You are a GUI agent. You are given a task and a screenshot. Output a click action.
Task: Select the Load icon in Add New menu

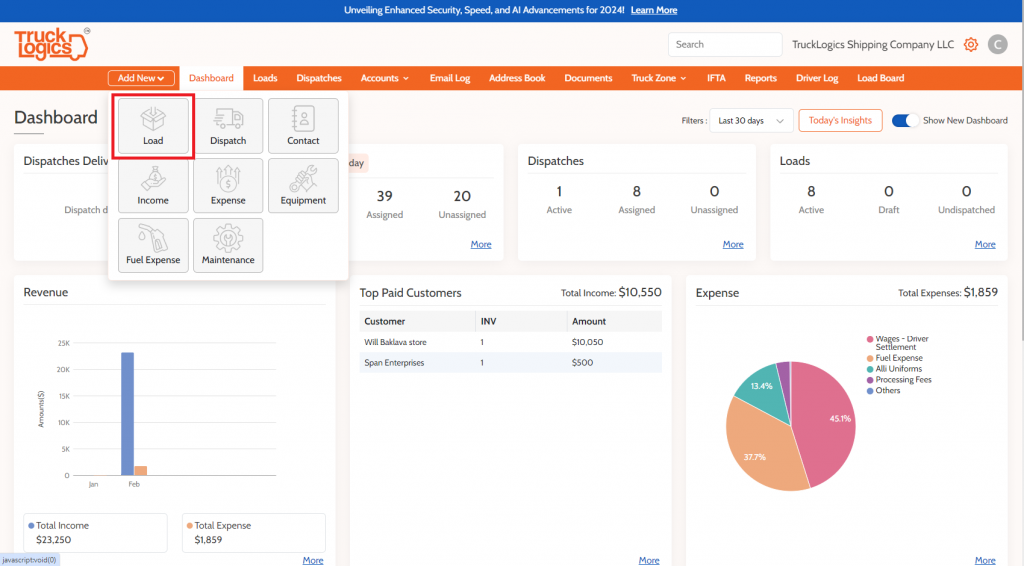153,126
